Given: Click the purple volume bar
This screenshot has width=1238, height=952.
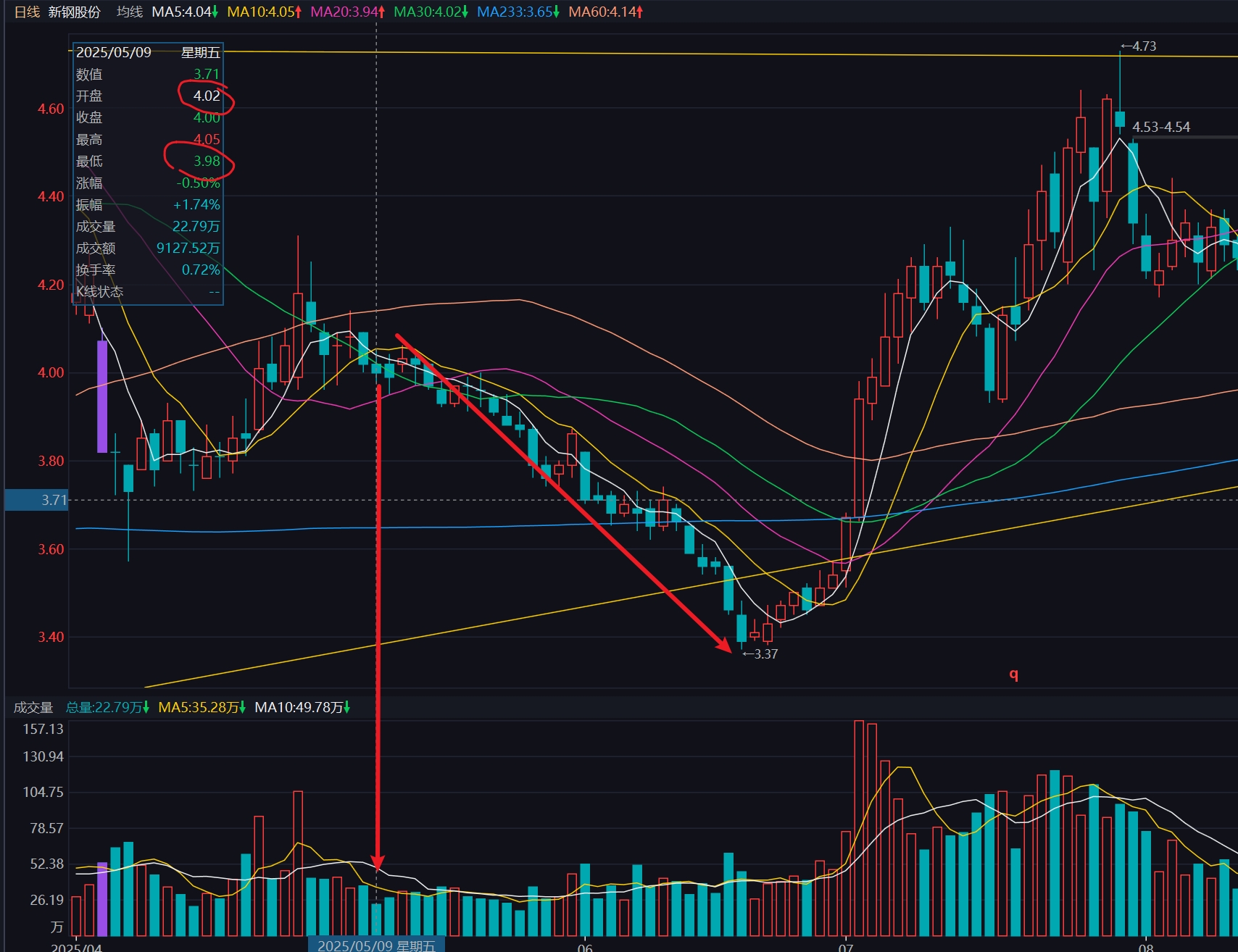Looking at the screenshot, I should [x=102, y=899].
